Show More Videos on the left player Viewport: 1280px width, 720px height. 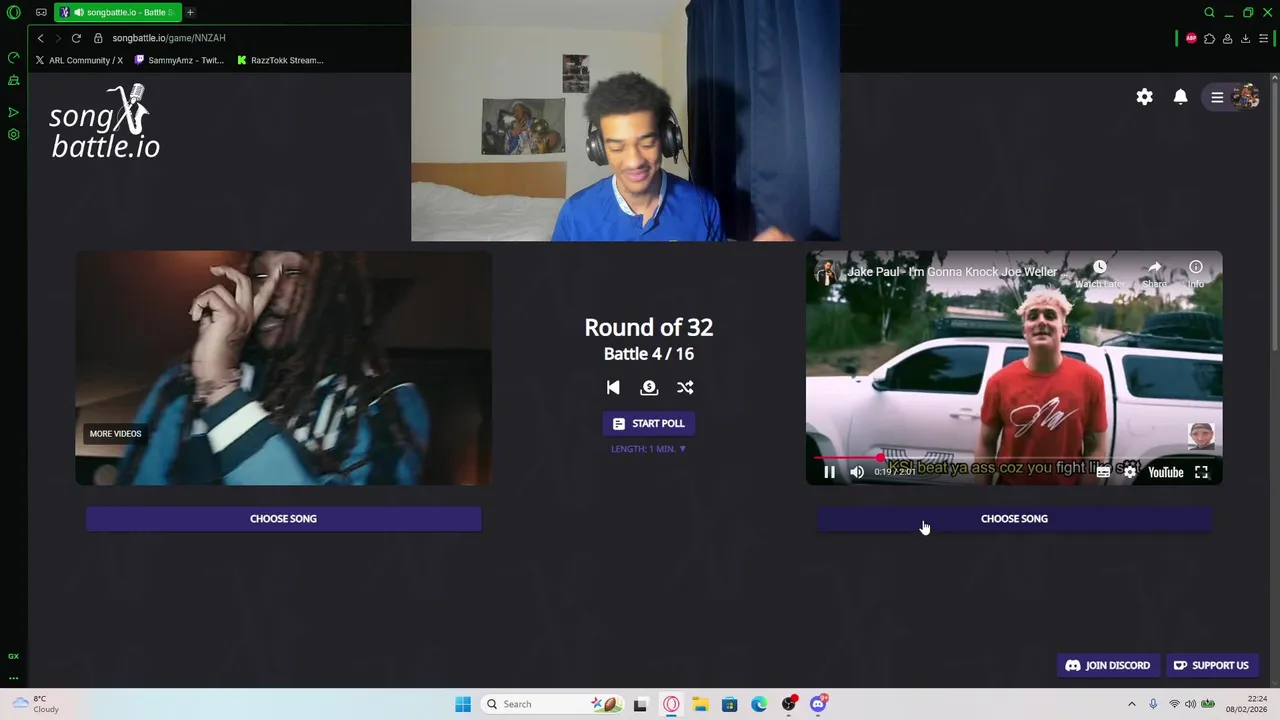coord(115,434)
